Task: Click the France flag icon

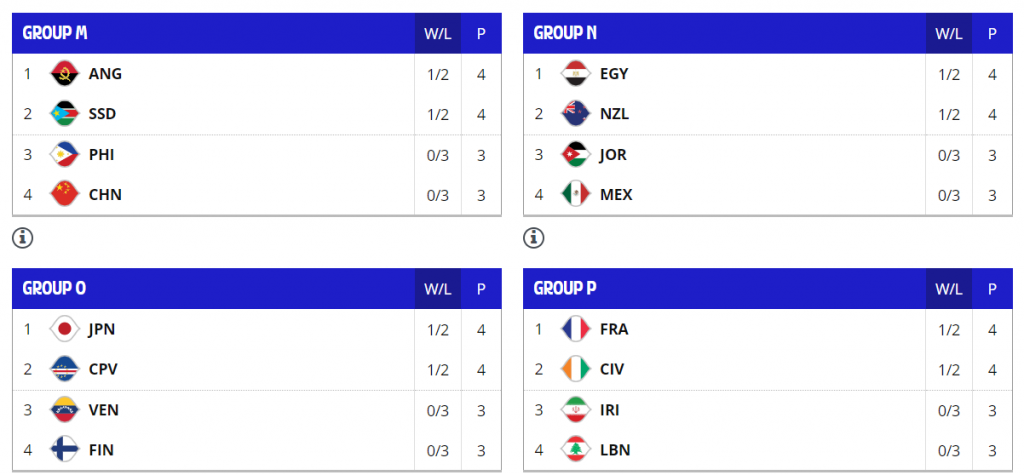Action: (x=576, y=329)
